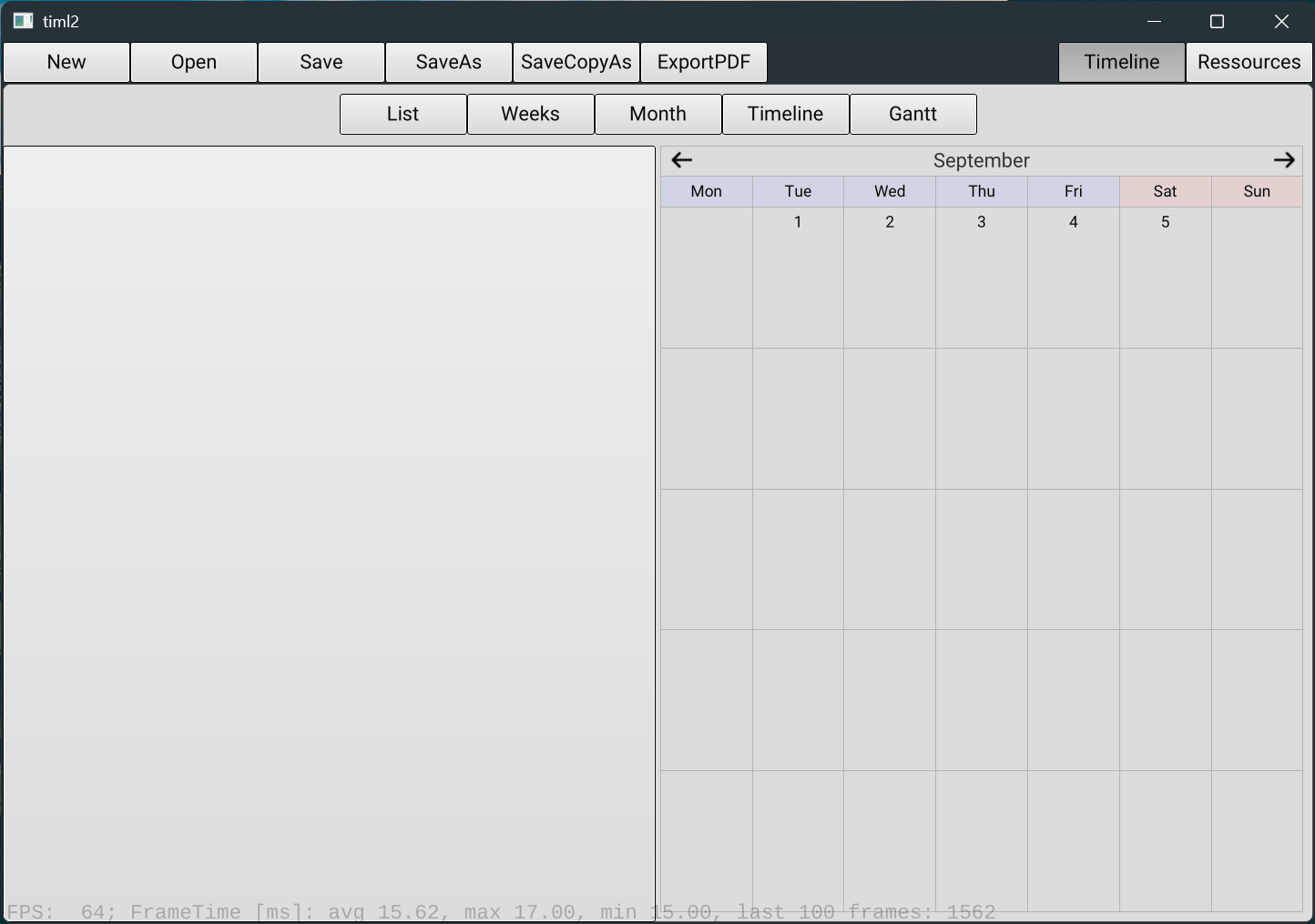Select the Weeks view tab
Image resolution: width=1315 pixels, height=924 pixels.
point(531,114)
